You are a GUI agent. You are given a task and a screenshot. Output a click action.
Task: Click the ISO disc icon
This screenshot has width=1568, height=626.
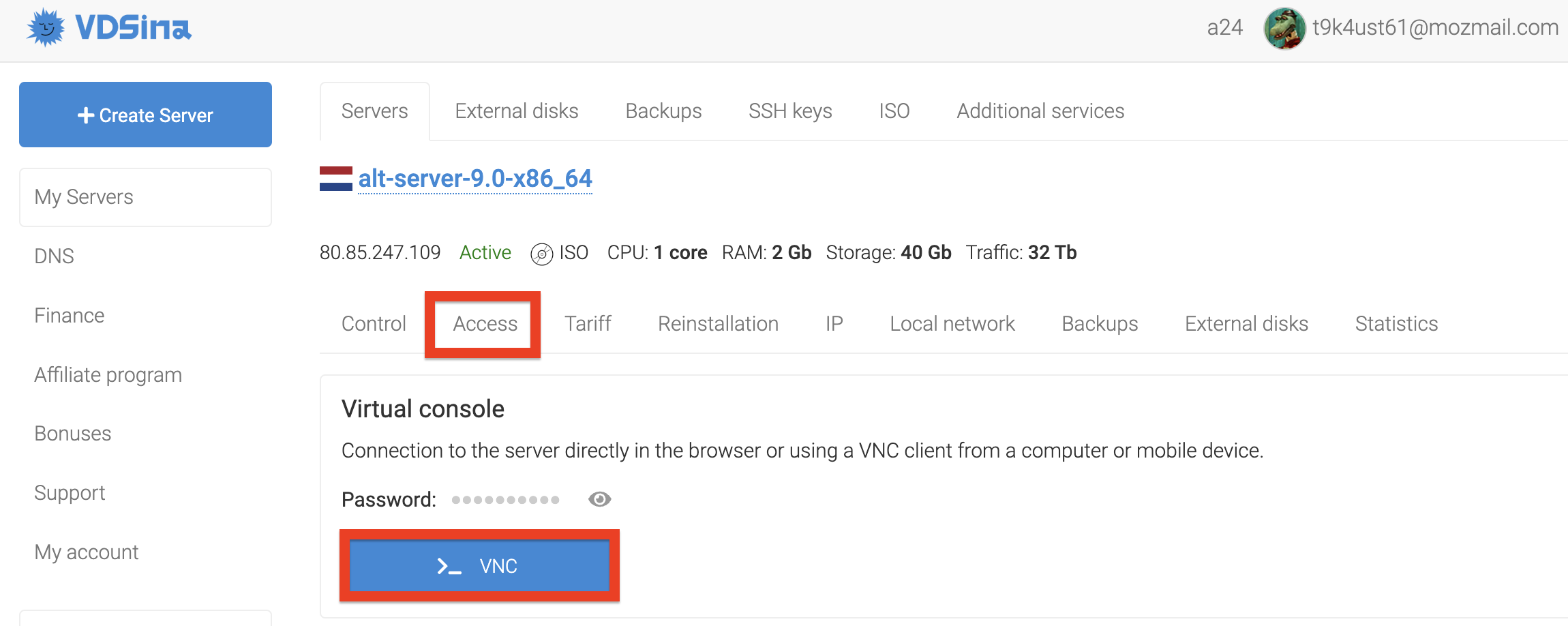coord(541,254)
